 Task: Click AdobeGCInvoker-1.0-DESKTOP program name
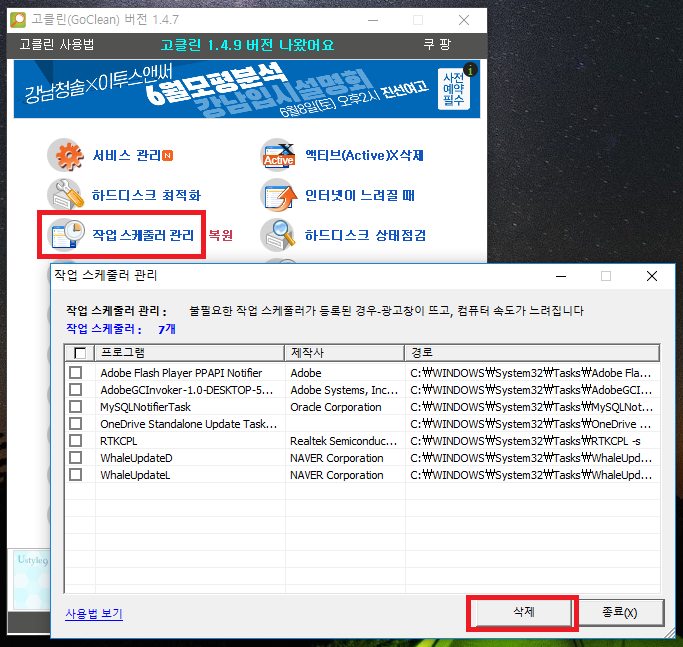pos(187,390)
